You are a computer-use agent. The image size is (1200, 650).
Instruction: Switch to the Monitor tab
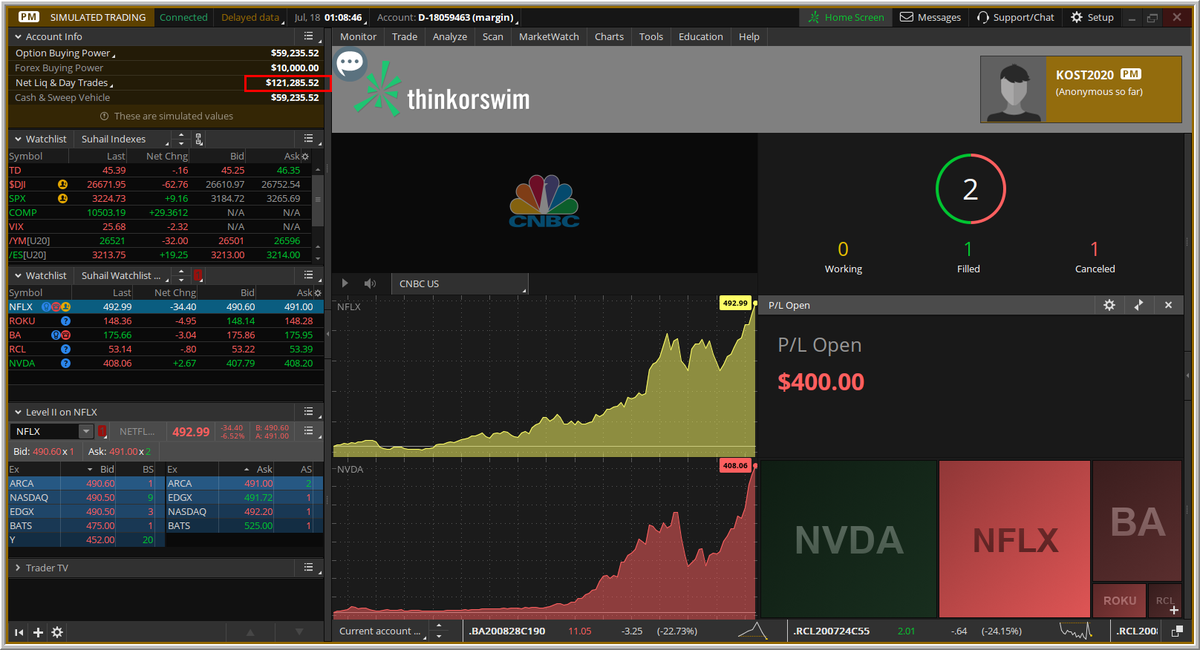[x=358, y=37]
